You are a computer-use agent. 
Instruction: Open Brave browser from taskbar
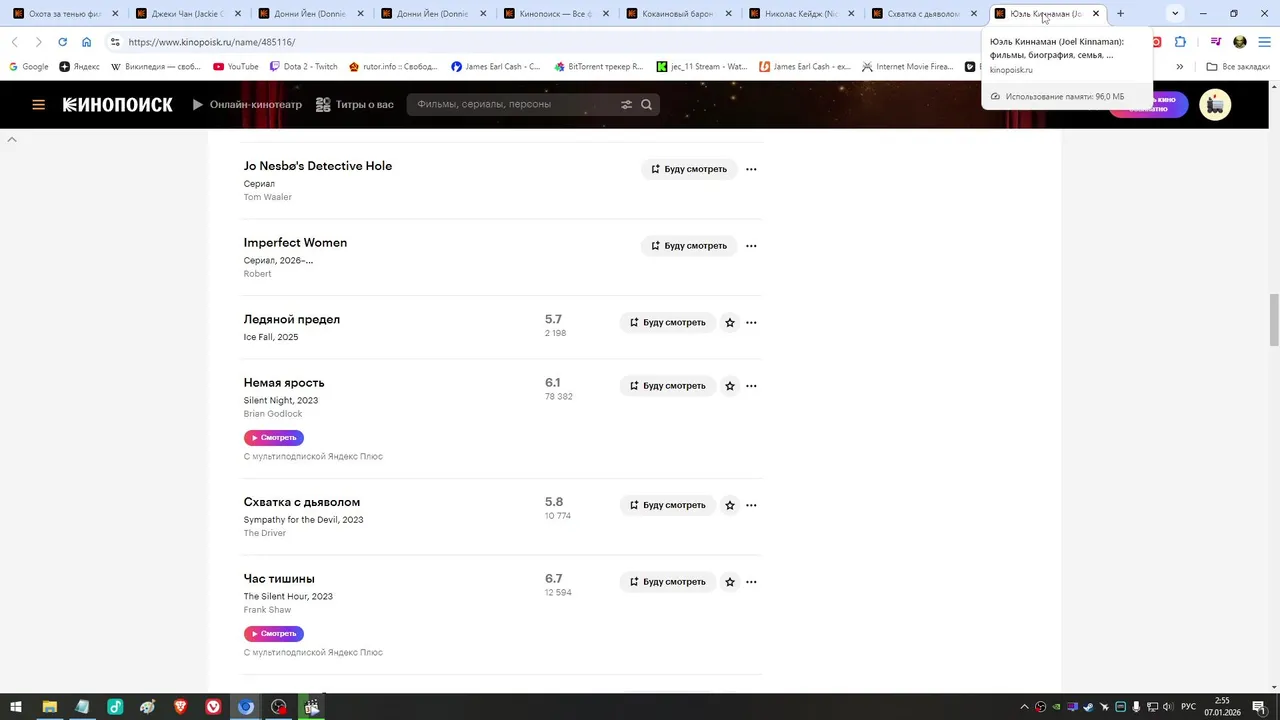(180, 707)
